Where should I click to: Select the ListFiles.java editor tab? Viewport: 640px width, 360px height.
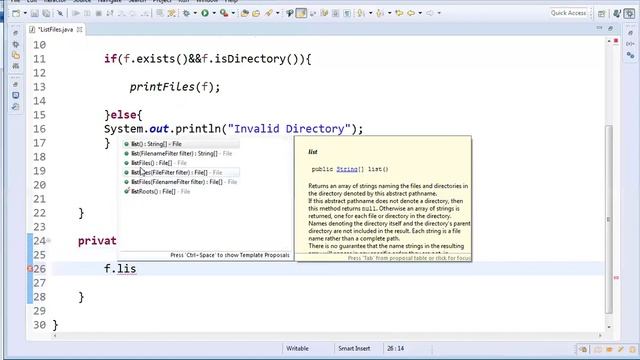tap(55, 29)
